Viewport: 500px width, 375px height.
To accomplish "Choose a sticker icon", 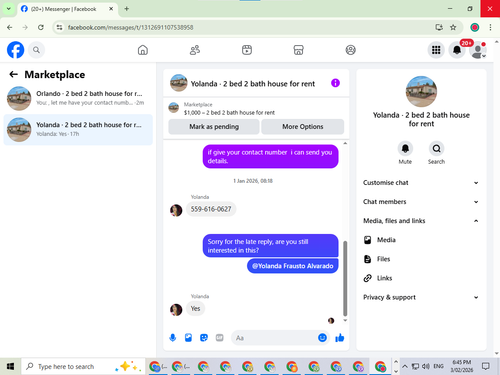I will pos(204,338).
